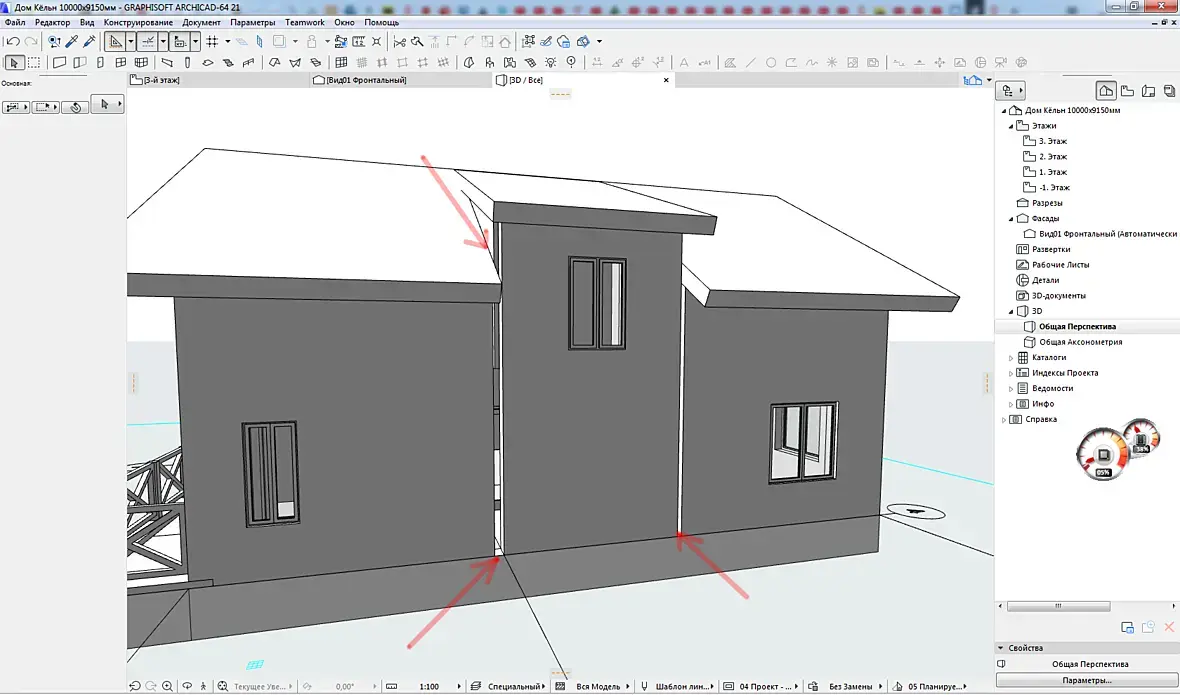
Task: Toggle the Trace reference icon
Action: tap(279, 41)
